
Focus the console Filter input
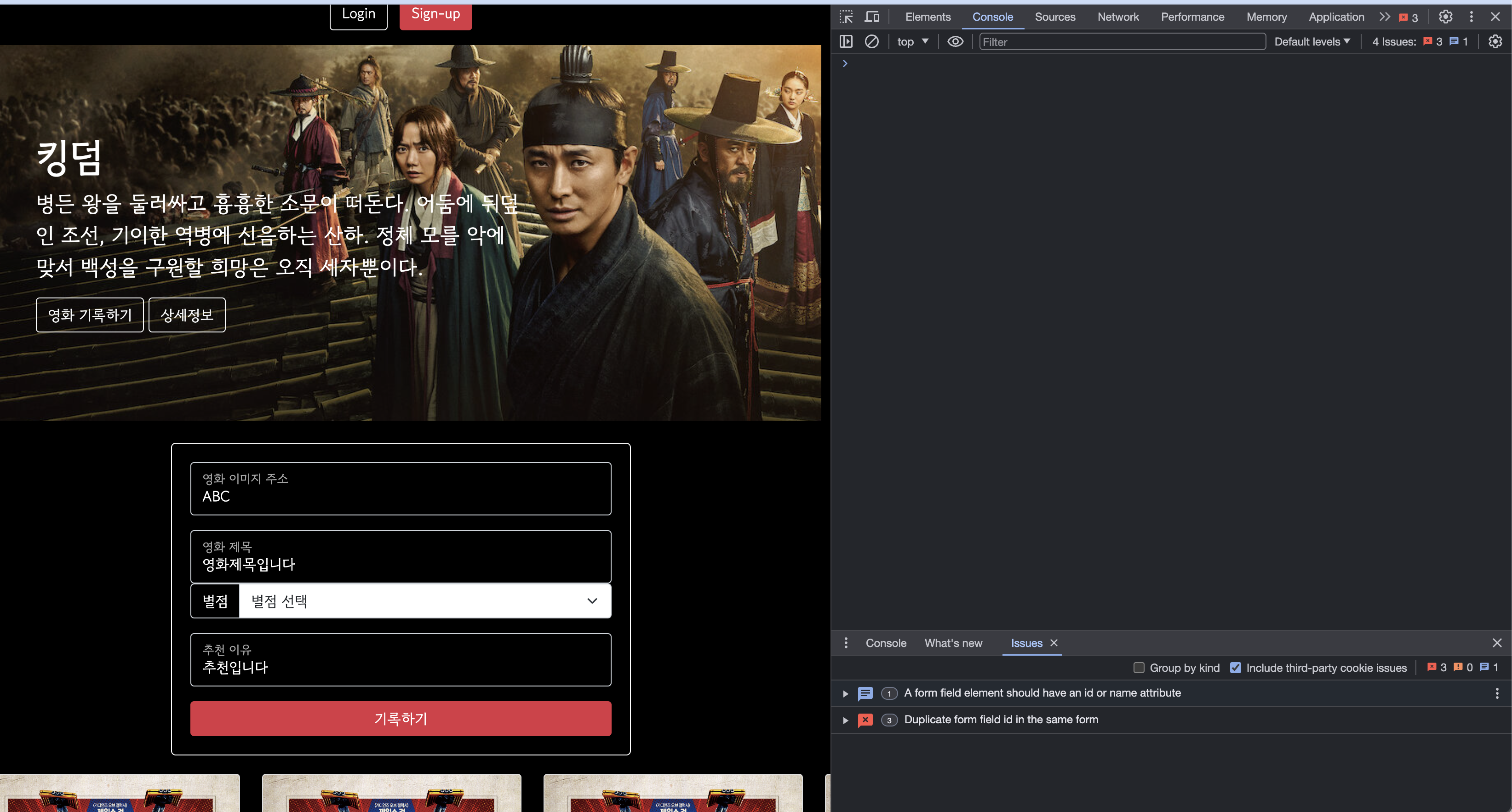(1122, 42)
